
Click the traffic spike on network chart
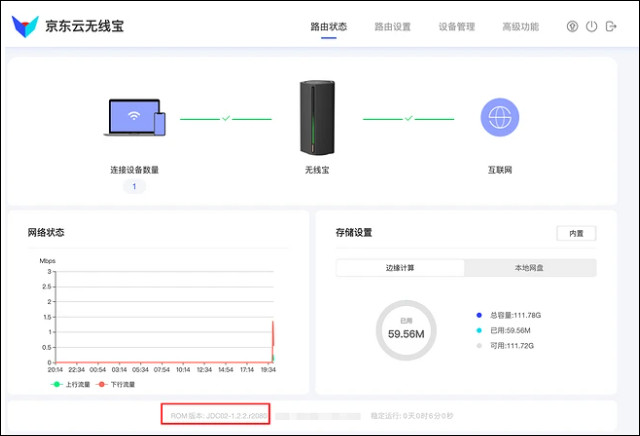(273, 341)
